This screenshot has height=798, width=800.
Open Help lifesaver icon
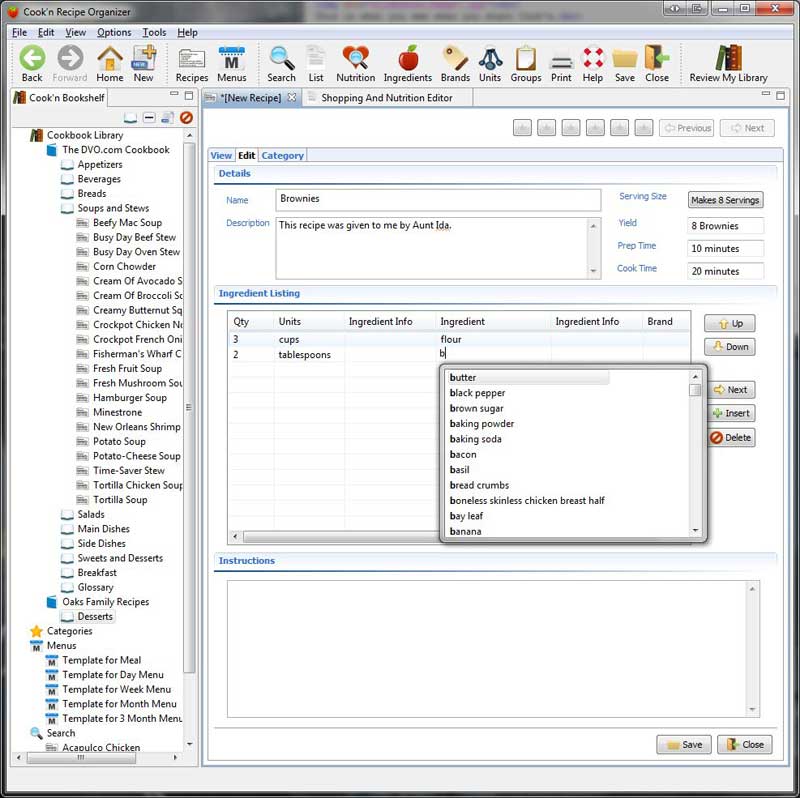tap(593, 64)
